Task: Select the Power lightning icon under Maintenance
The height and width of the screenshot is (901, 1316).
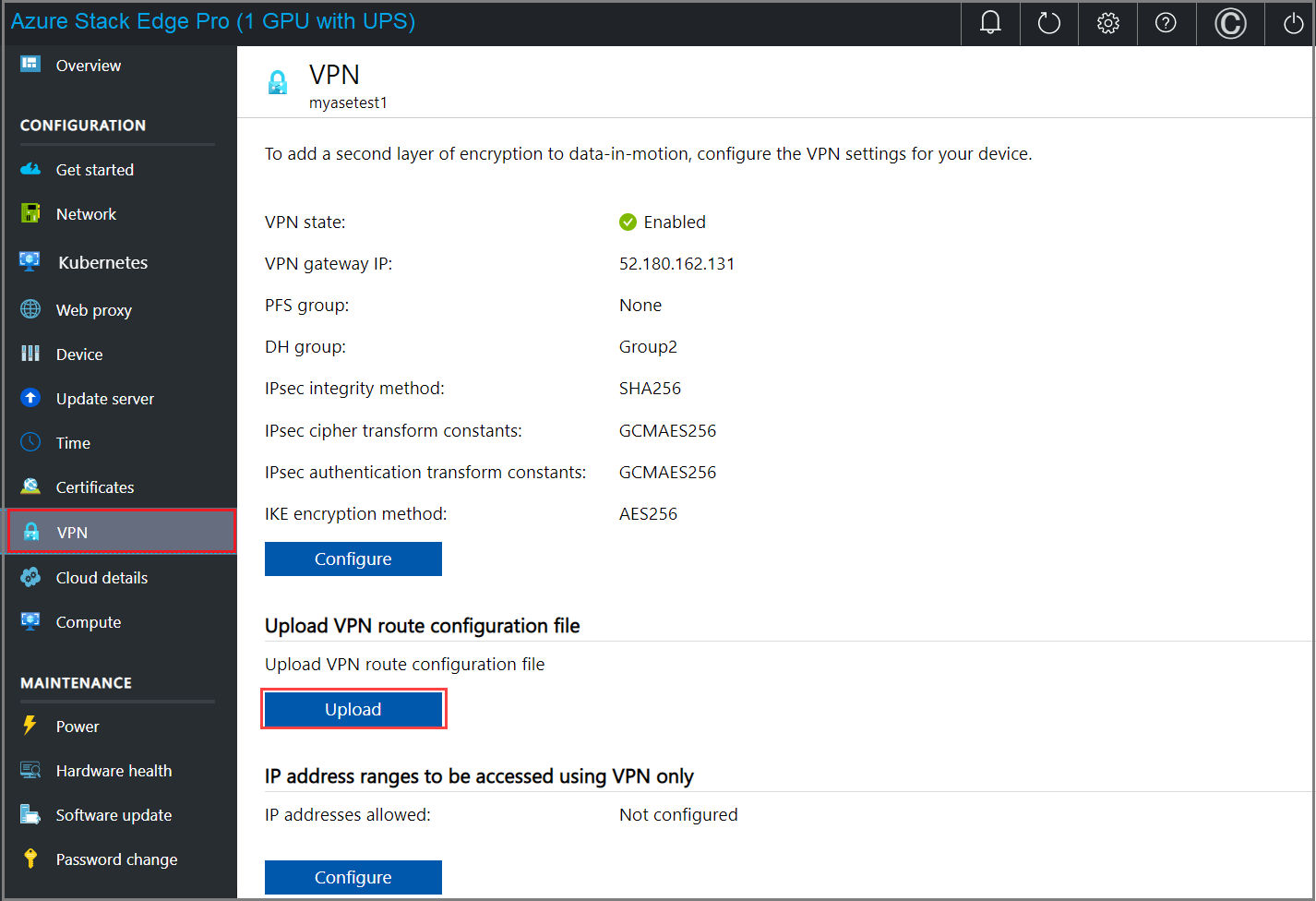Action: point(31,727)
